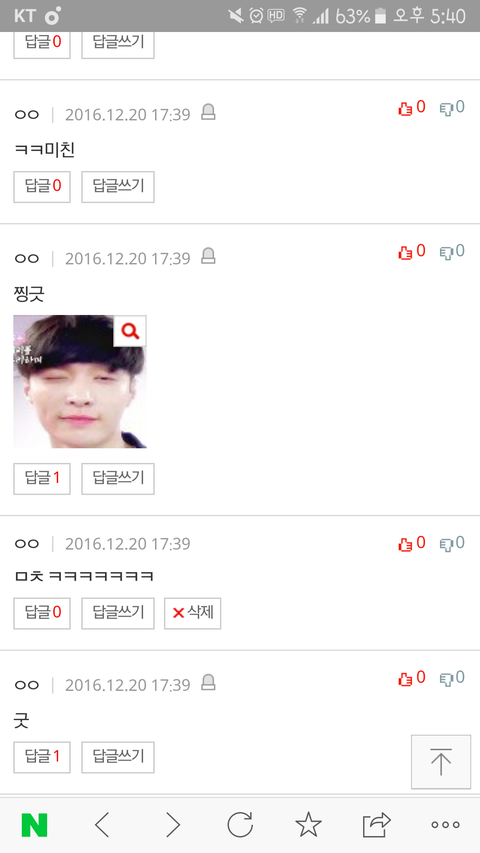Reload the page with refresh icon
This screenshot has width=480, height=853.
click(240, 825)
